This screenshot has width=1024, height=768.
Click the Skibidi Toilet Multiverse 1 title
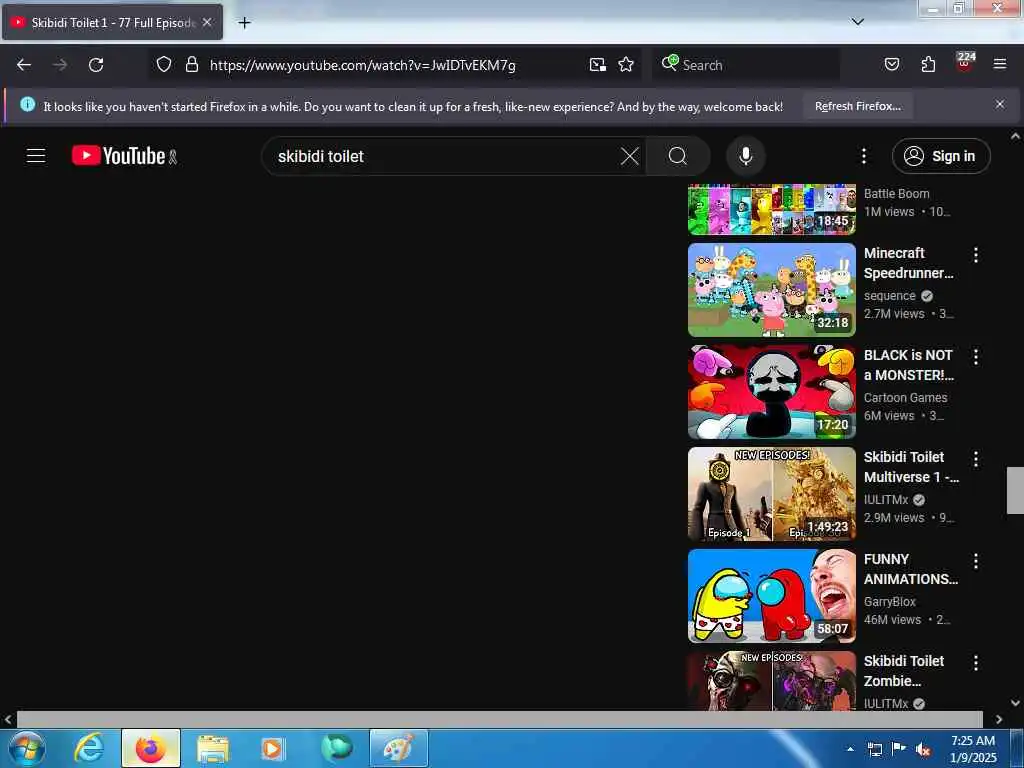click(x=911, y=467)
